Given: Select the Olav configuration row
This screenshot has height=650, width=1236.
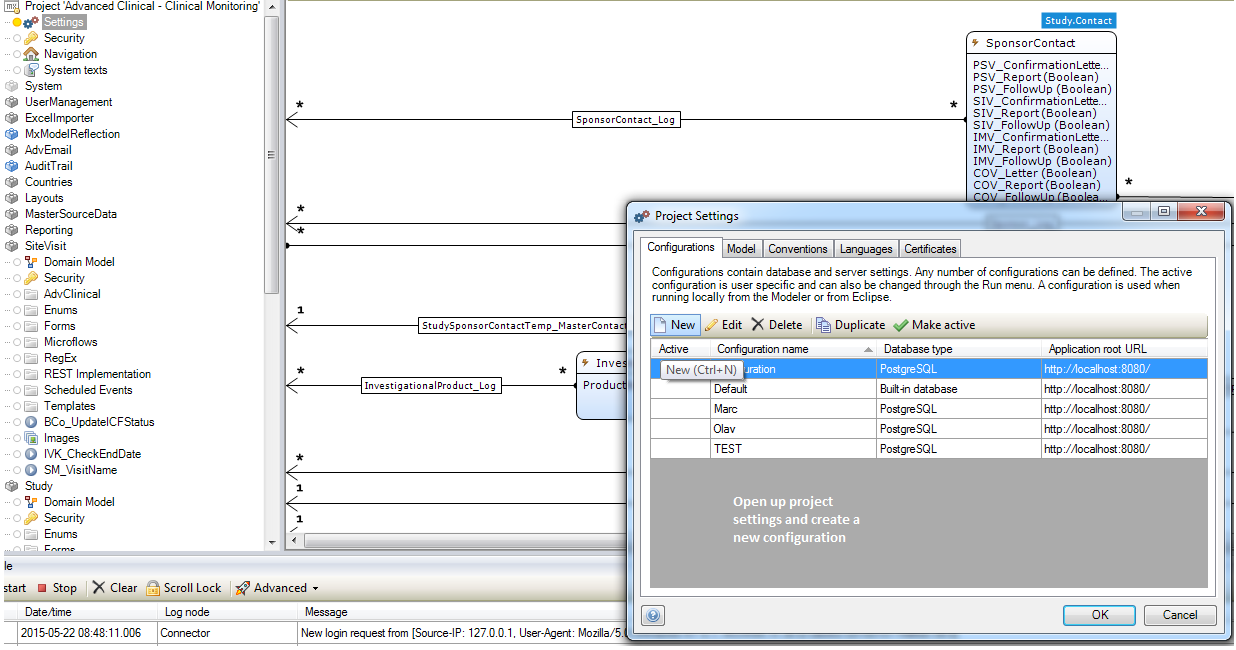Looking at the screenshot, I should (x=929, y=429).
